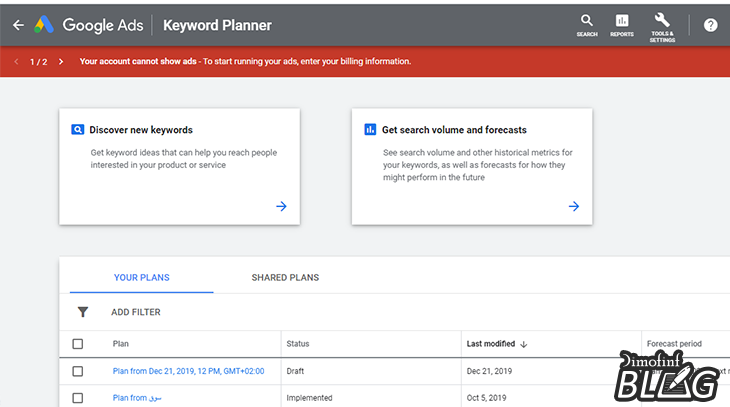The height and width of the screenshot is (407, 730).
Task: Go to previous notification with left chevron
Action: 16,61
